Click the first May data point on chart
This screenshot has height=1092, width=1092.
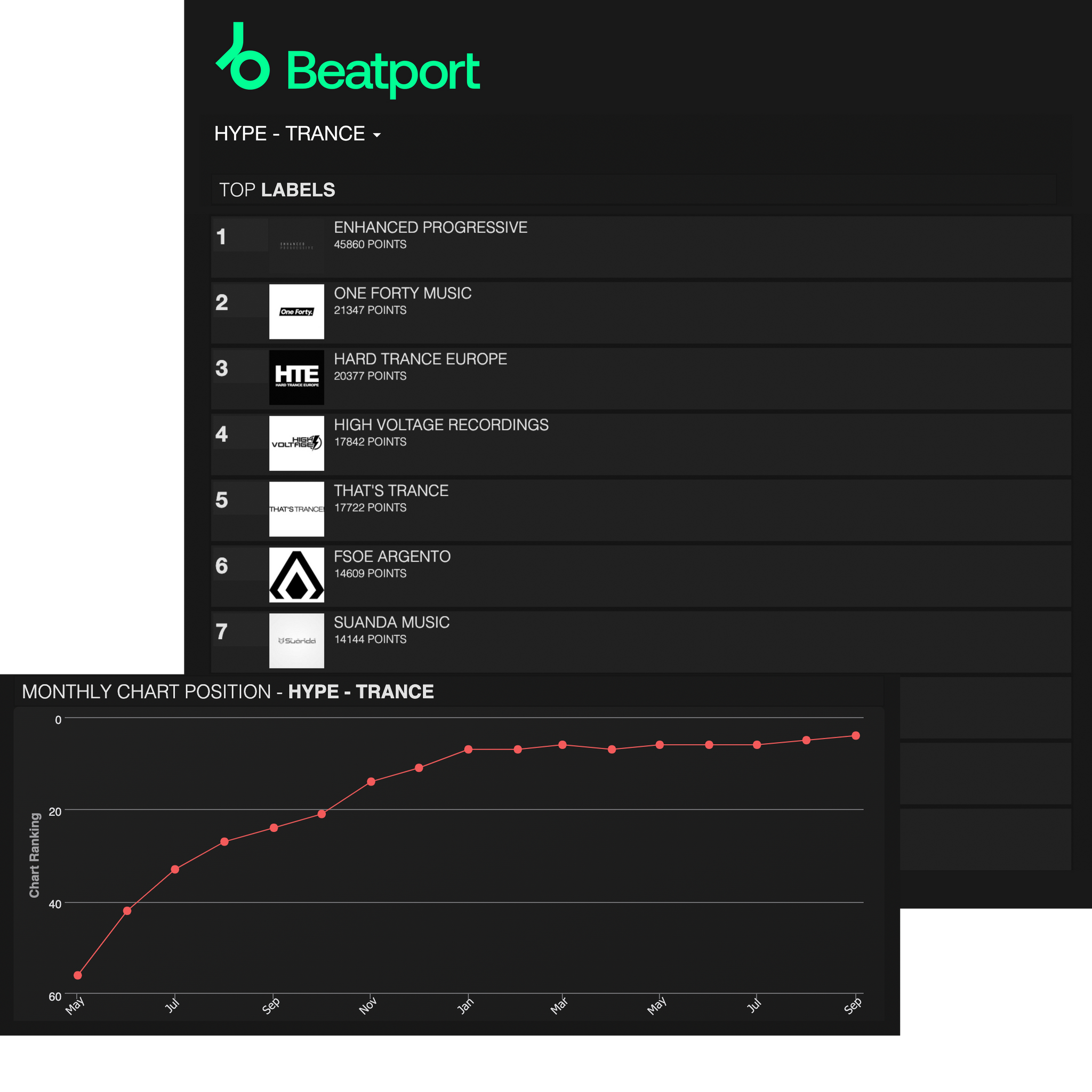pyautogui.click(x=78, y=976)
